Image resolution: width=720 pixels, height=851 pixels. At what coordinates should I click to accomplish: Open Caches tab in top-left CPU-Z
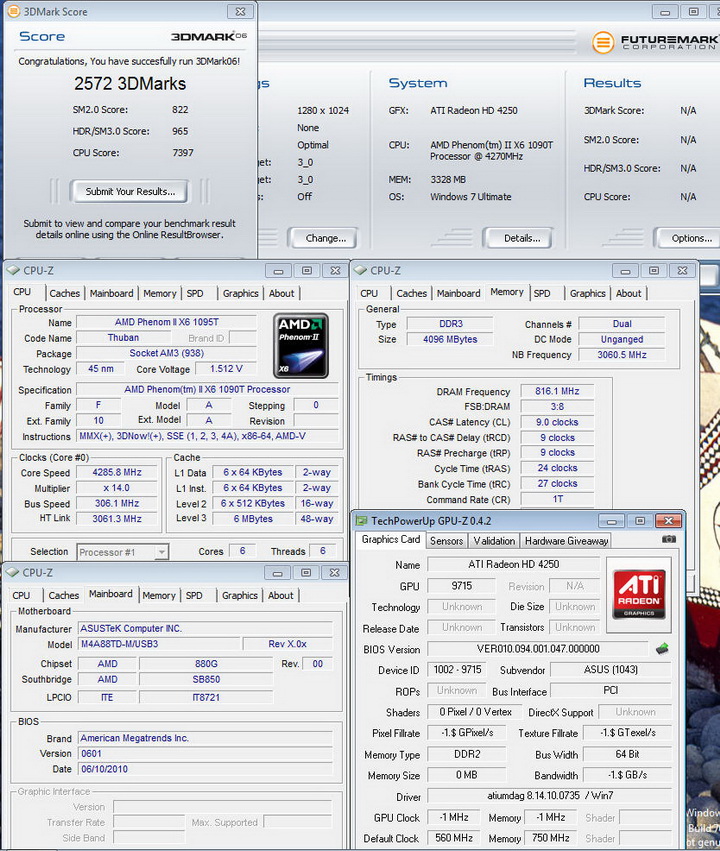(65, 293)
